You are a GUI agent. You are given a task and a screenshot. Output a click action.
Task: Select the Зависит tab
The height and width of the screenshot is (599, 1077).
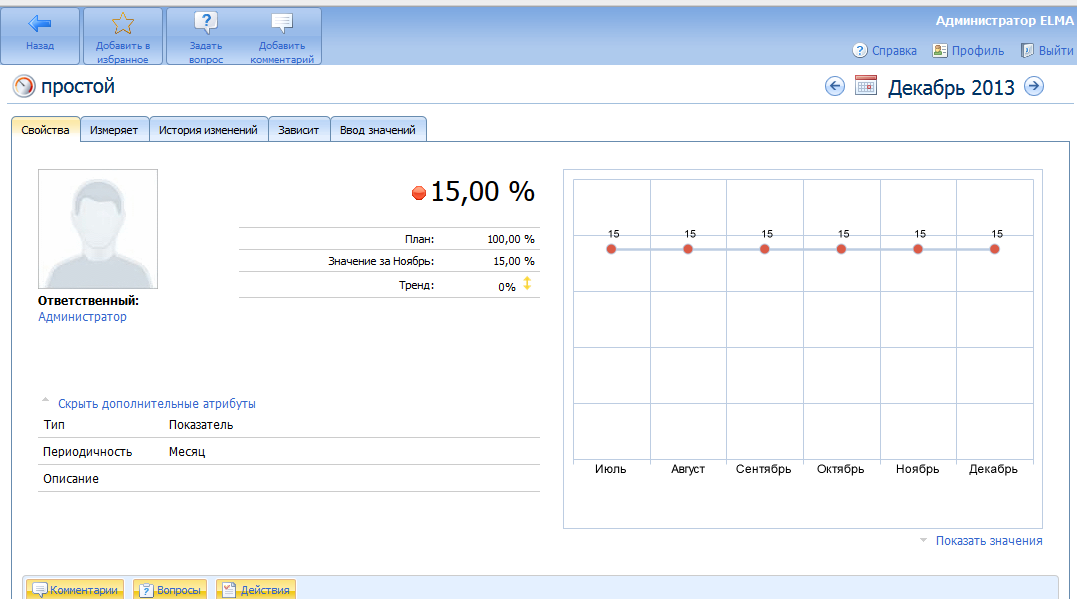[299, 130]
